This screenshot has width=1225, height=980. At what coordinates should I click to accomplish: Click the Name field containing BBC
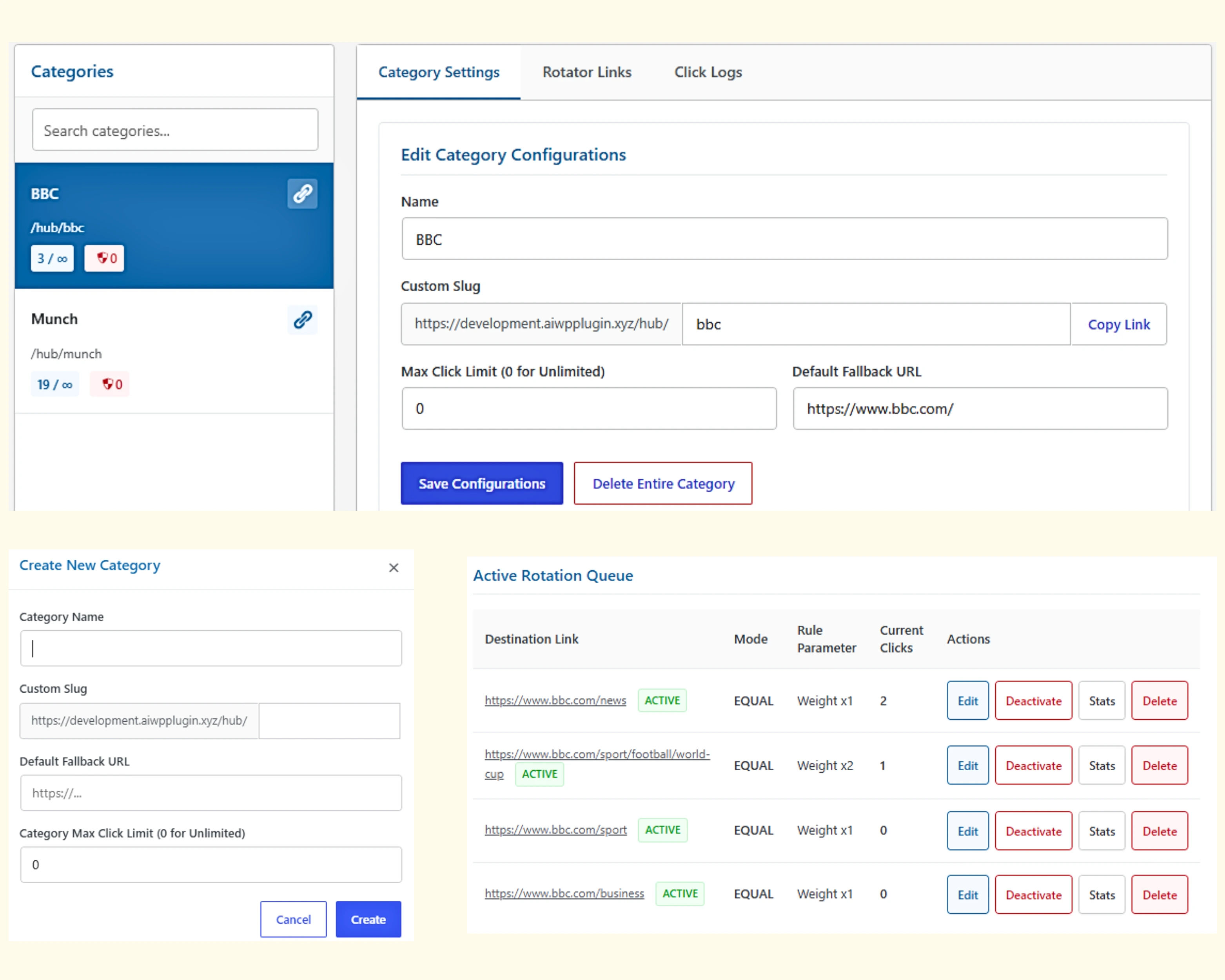click(x=785, y=239)
